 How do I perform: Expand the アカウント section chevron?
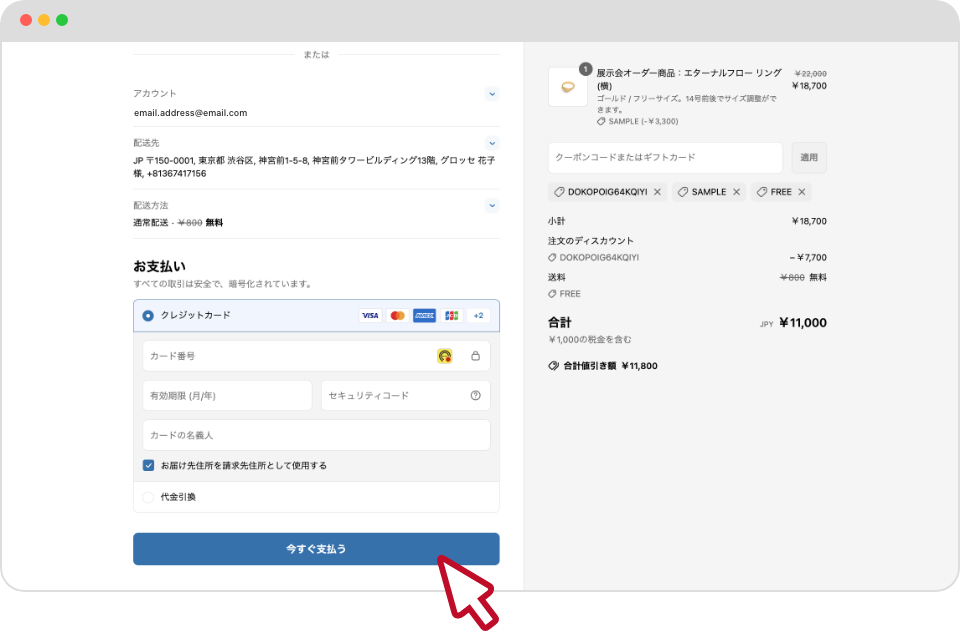tap(491, 94)
